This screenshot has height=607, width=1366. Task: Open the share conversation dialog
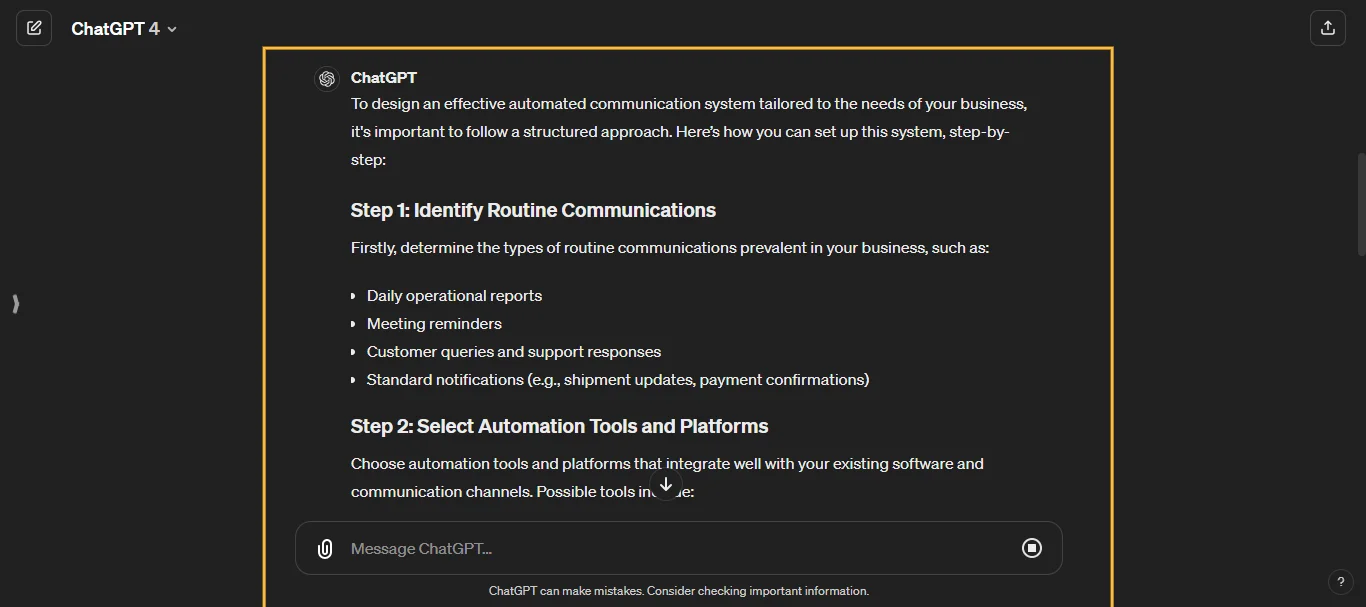coord(1328,27)
